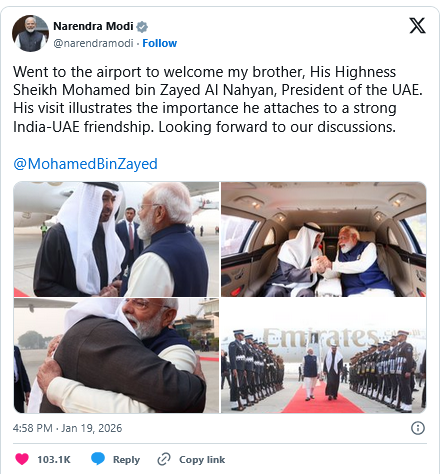Open the tweet info circle icon
Screen dimensions: 442x474
[x=418, y=428]
